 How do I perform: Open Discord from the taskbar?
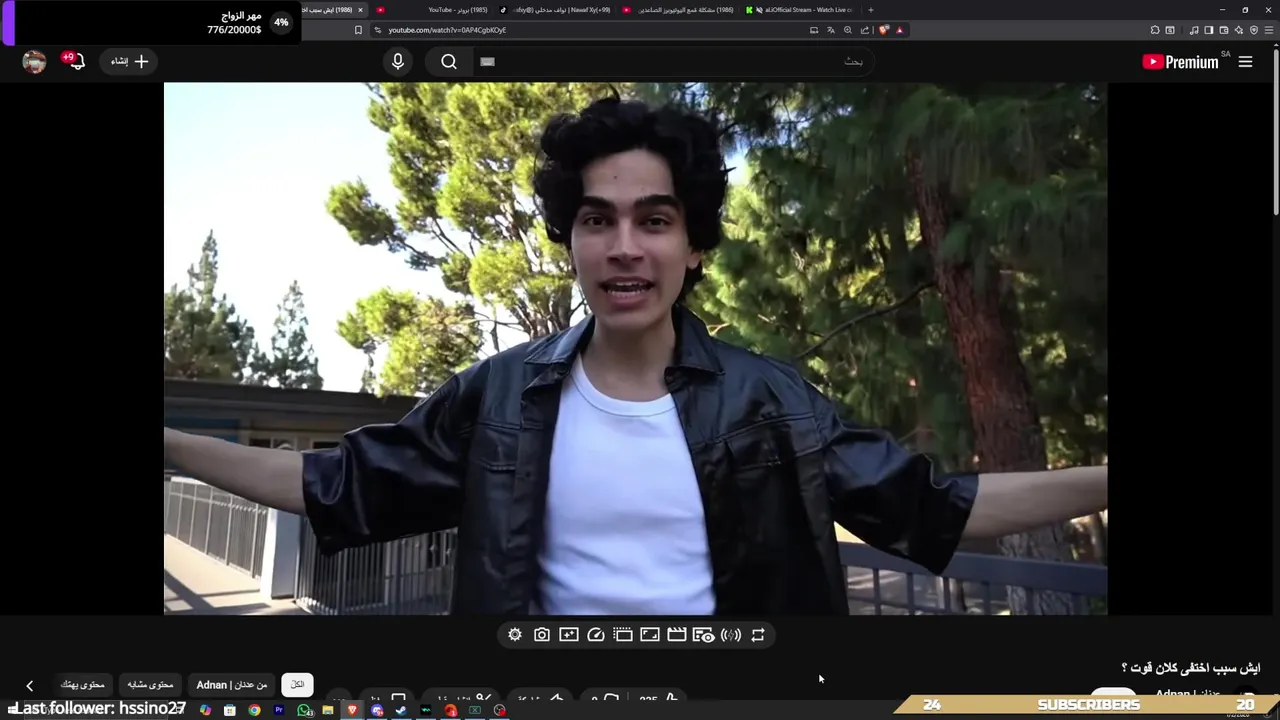(377, 710)
